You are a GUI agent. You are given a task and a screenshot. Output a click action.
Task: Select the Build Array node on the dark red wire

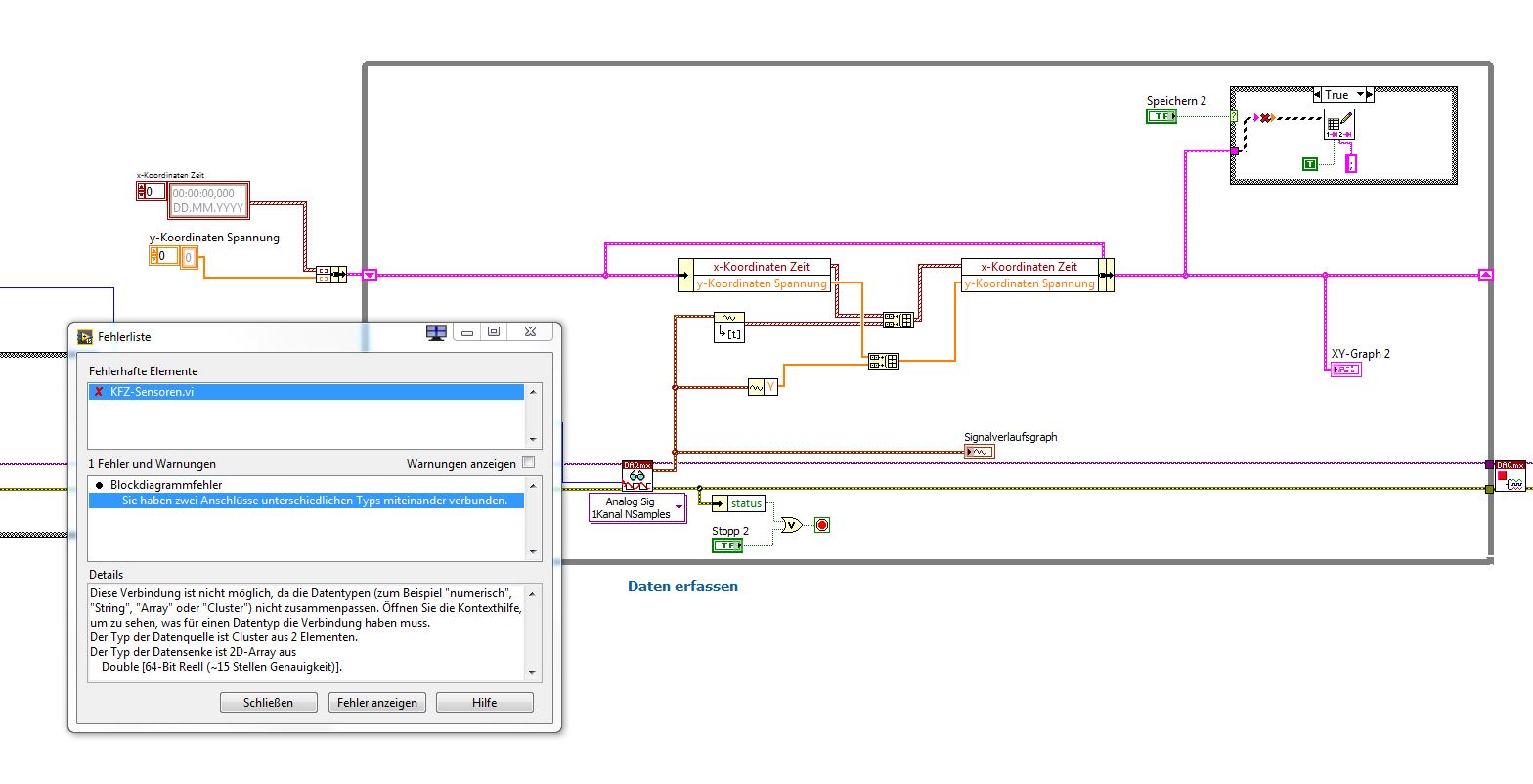[x=898, y=320]
